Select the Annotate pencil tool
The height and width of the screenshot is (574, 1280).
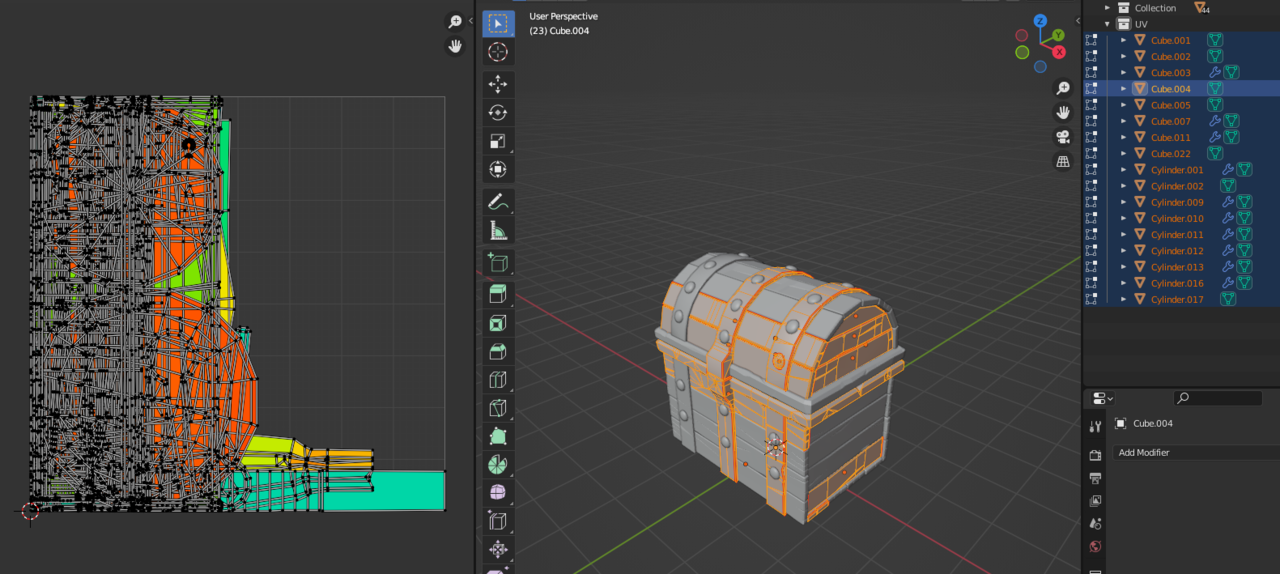[x=498, y=202]
